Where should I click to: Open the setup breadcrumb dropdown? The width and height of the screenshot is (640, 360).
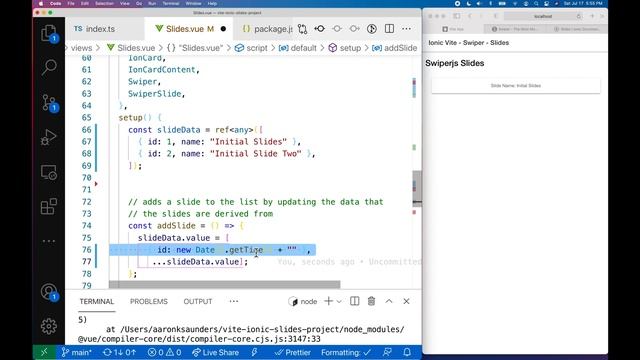click(345, 48)
